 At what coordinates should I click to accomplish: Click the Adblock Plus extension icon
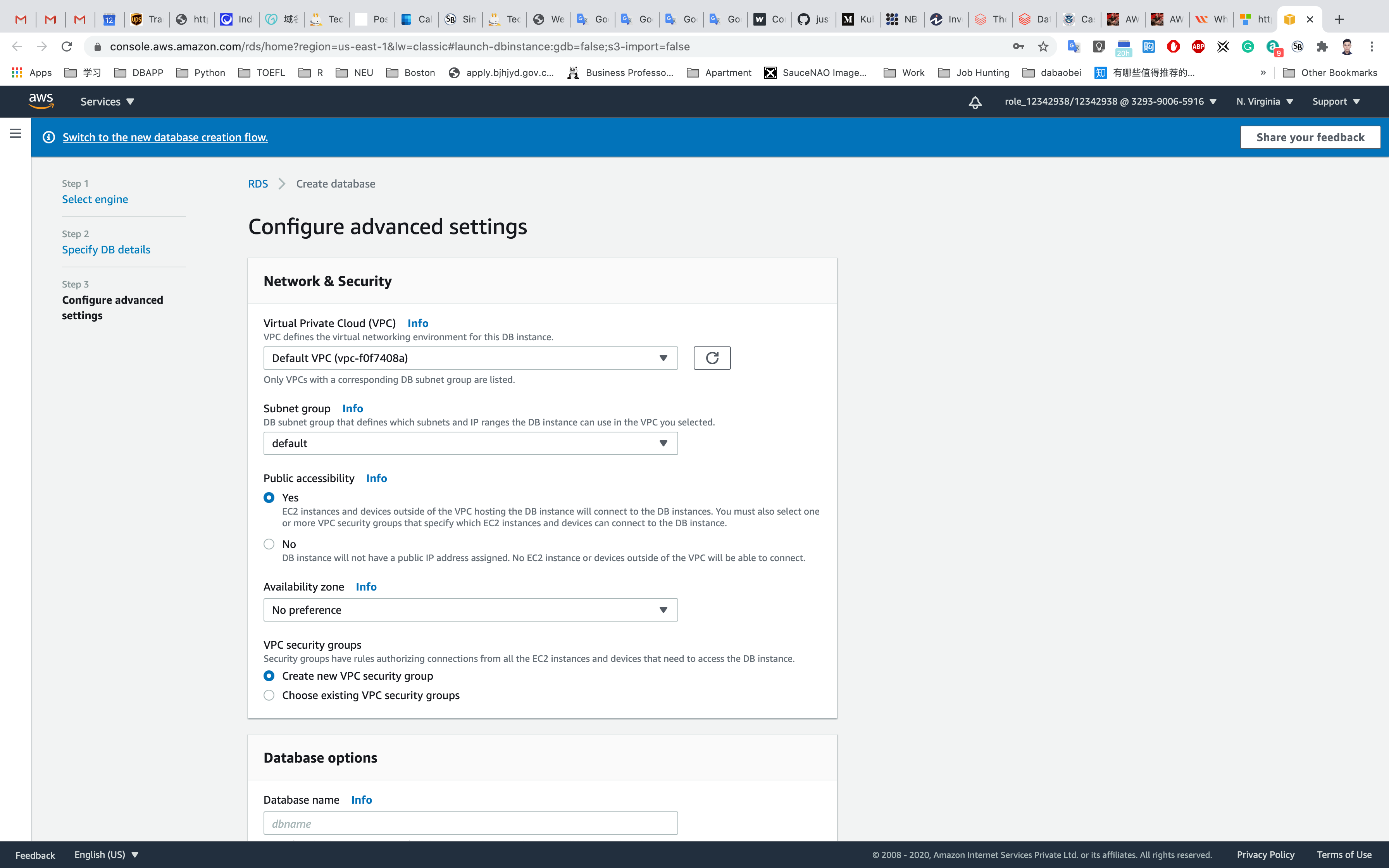coord(1198,46)
